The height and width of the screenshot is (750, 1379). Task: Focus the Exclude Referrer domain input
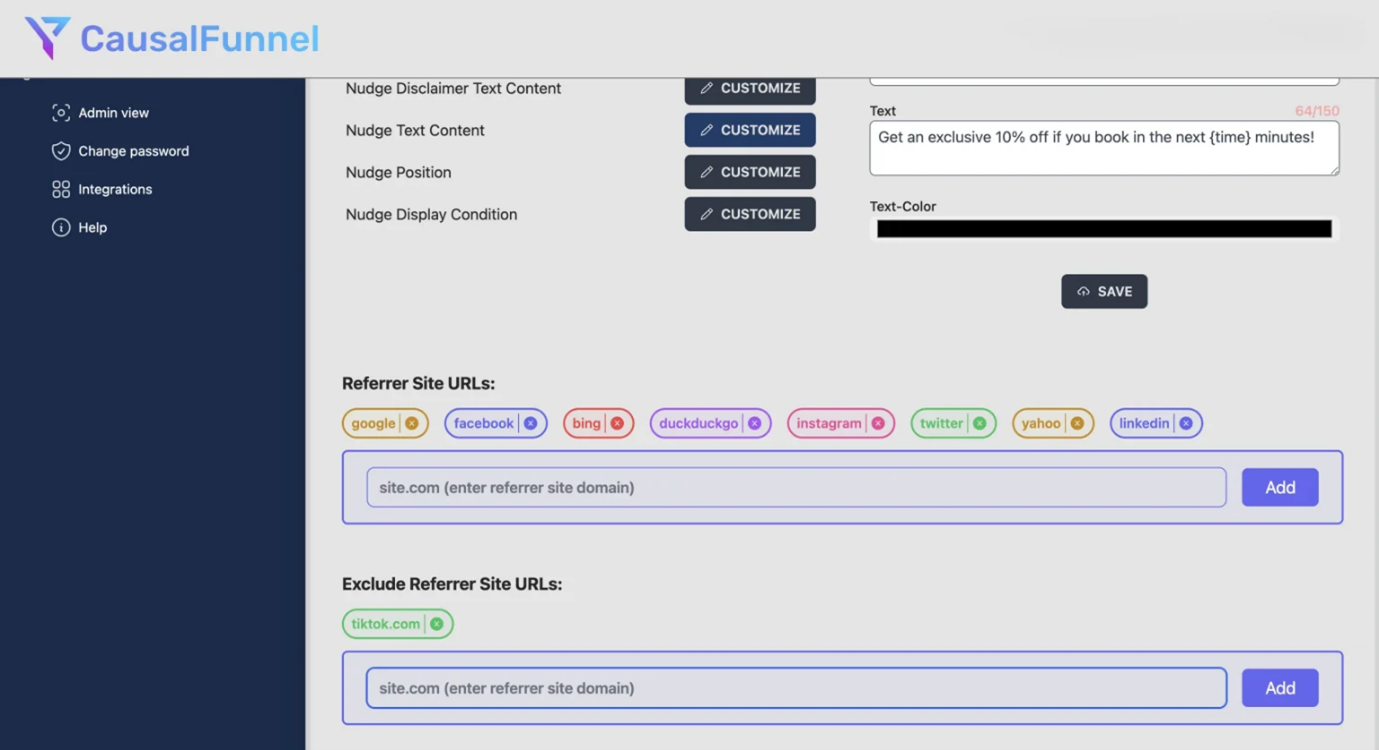(796, 688)
